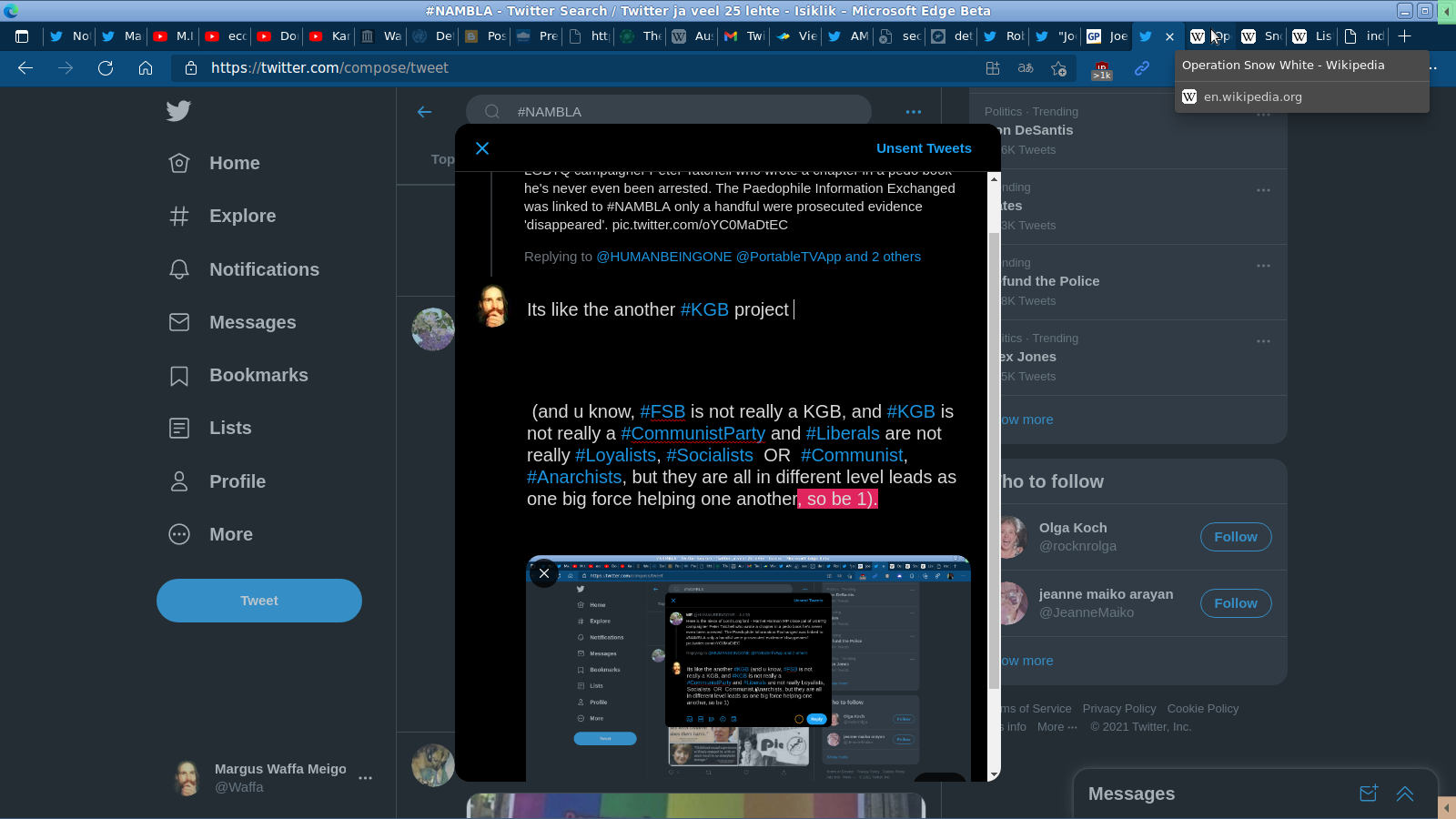Open Notifications in the sidebar
The width and height of the screenshot is (1456, 819).
click(x=244, y=269)
